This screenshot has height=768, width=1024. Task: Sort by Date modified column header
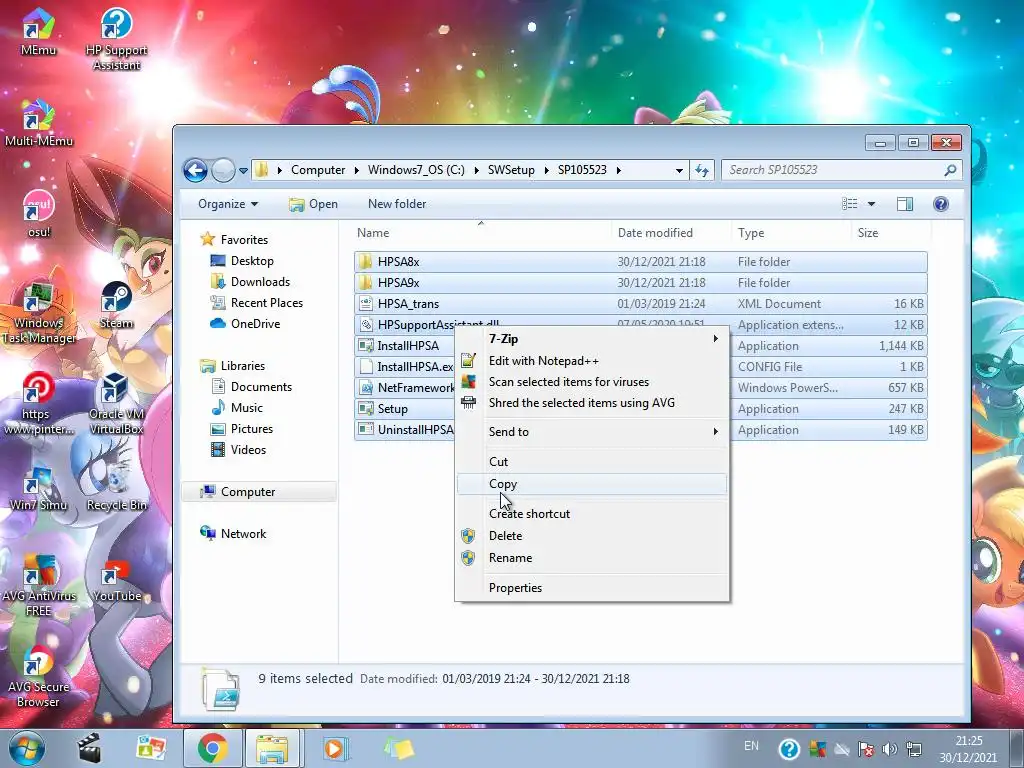point(671,232)
